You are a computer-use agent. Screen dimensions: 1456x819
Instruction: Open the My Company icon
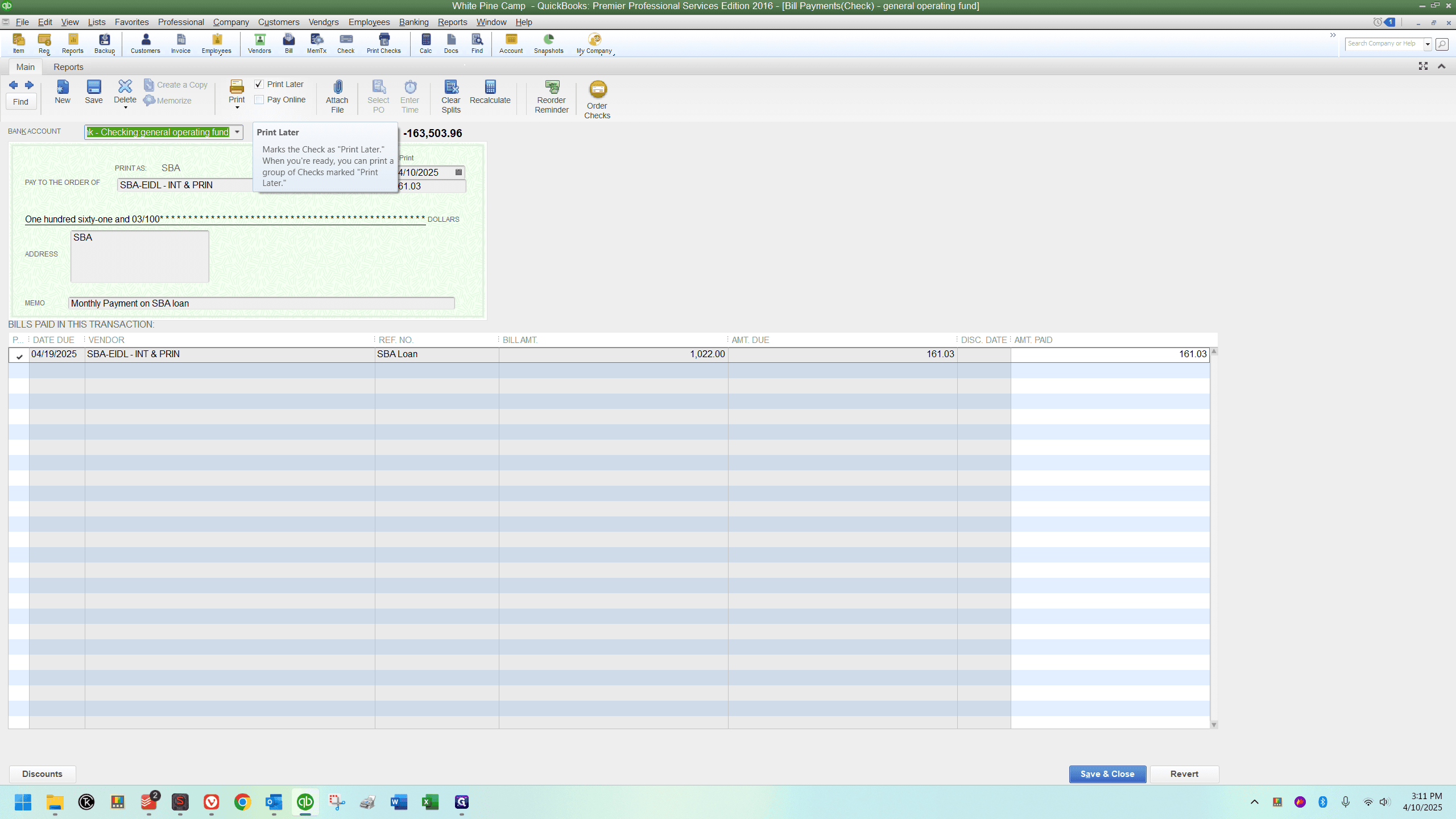[594, 43]
